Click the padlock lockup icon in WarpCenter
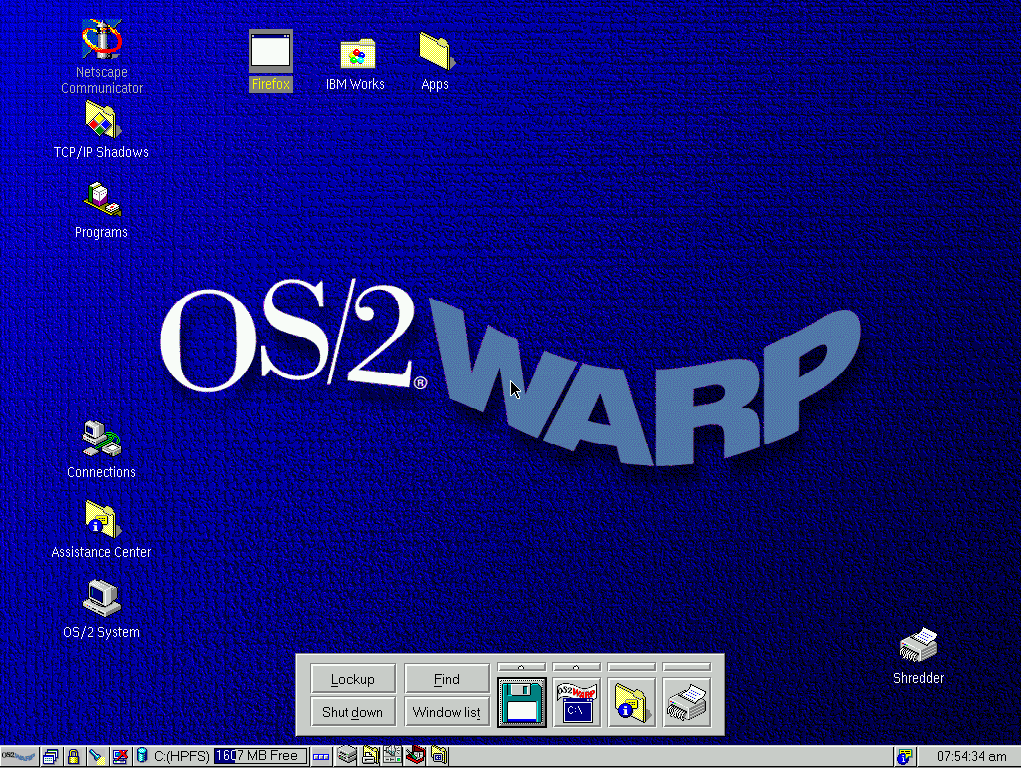This screenshot has width=1021, height=768. 74,756
